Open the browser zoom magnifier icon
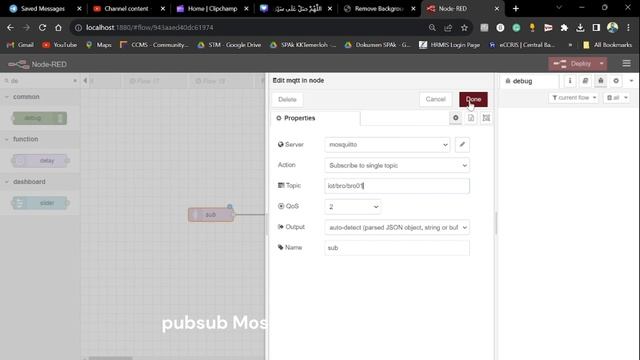Viewport: 640px width, 360px height. pos(432,27)
